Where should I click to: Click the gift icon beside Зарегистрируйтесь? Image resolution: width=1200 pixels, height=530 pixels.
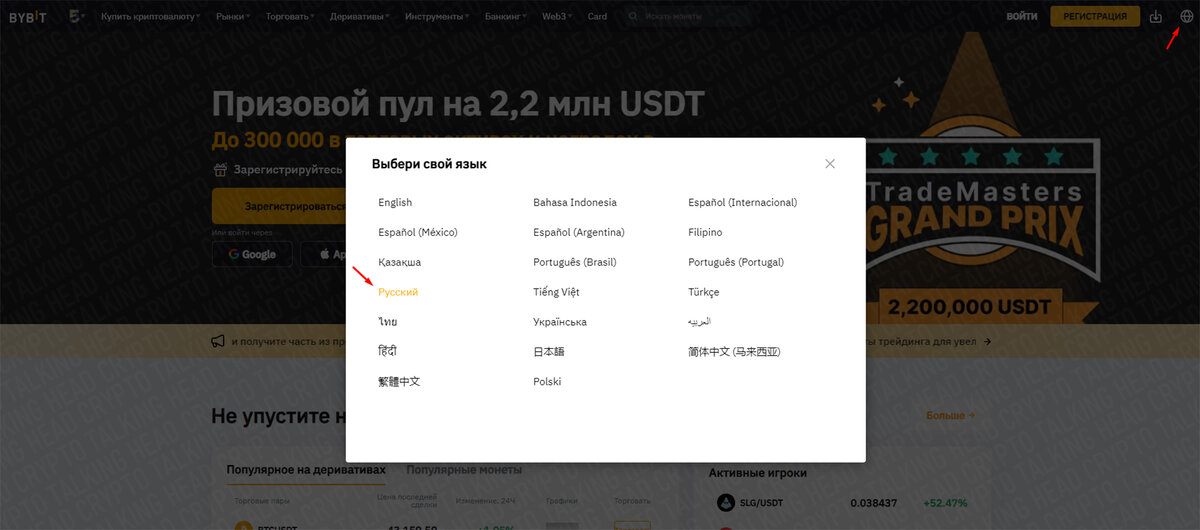point(220,170)
